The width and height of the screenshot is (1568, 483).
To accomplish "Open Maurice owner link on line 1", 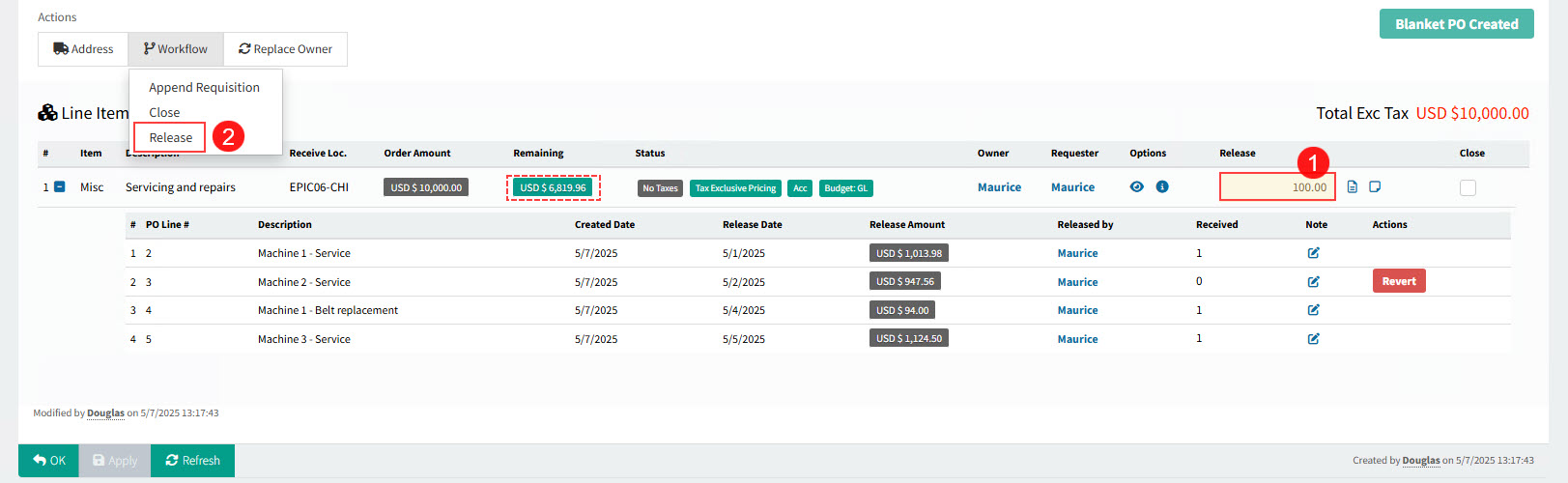I will (999, 187).
